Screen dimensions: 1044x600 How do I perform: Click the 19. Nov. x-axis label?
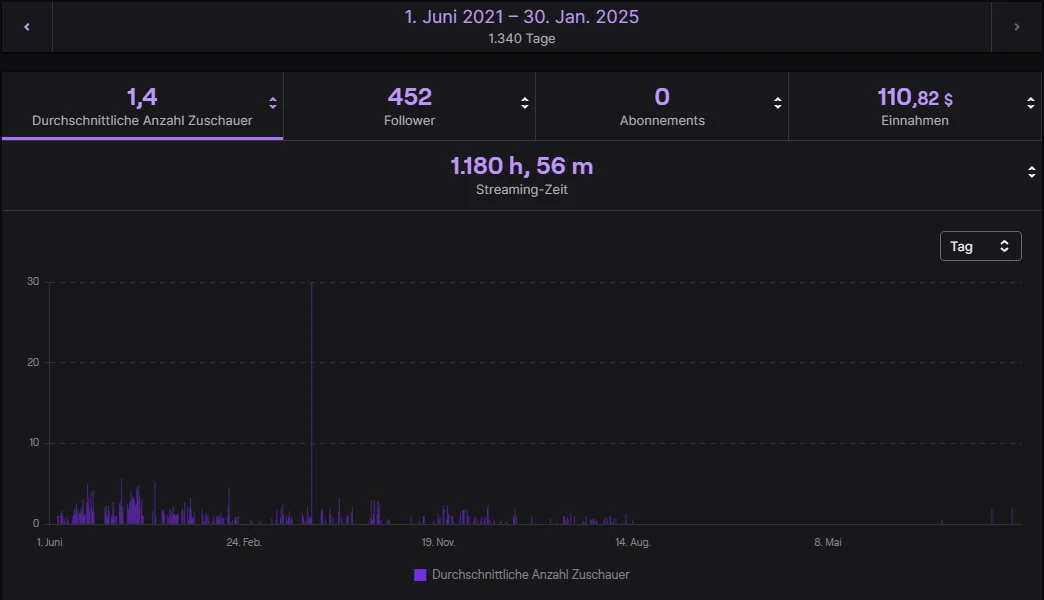(x=438, y=542)
